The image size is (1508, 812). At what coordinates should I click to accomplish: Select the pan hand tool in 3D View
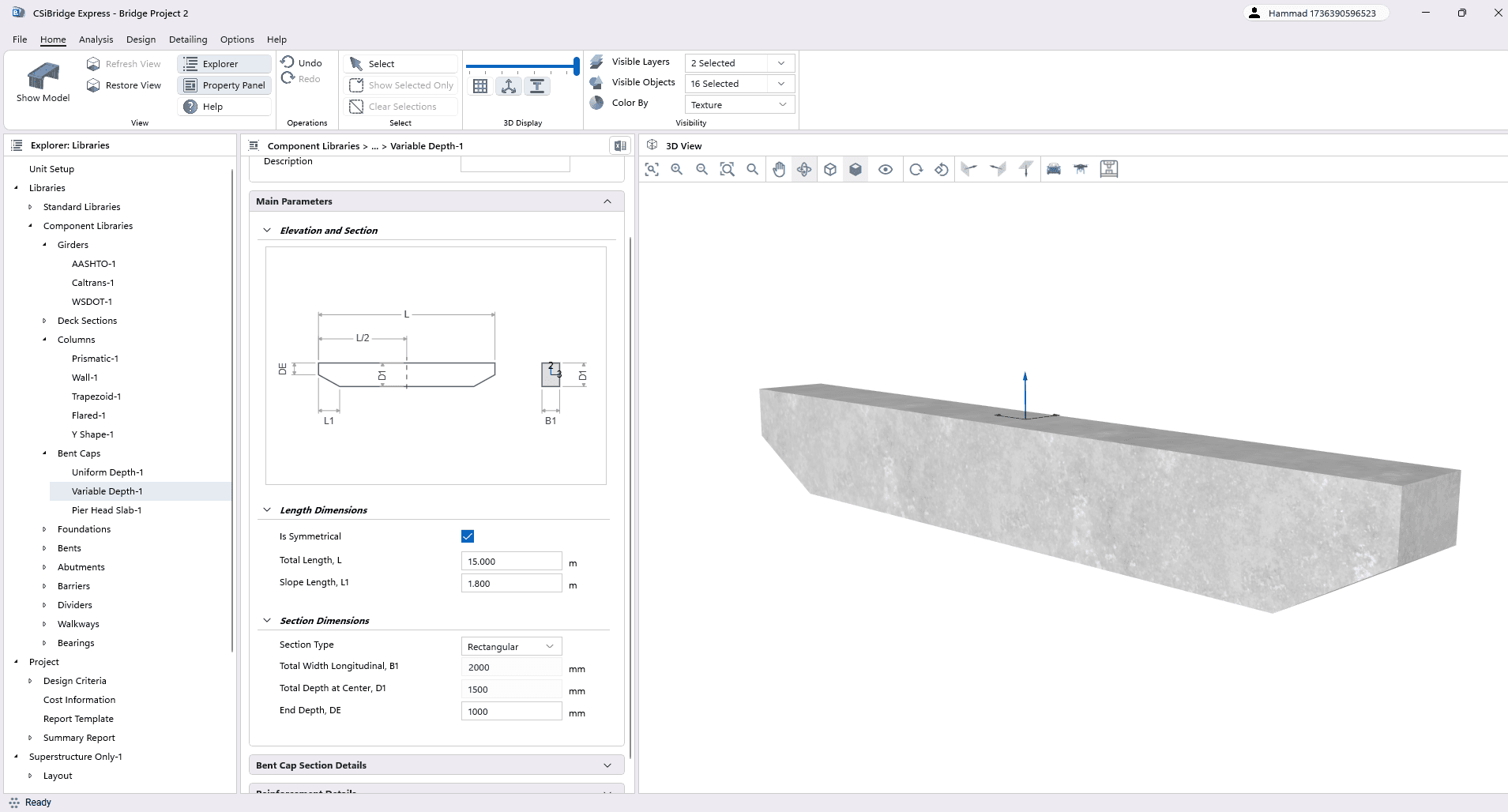[x=779, y=169]
